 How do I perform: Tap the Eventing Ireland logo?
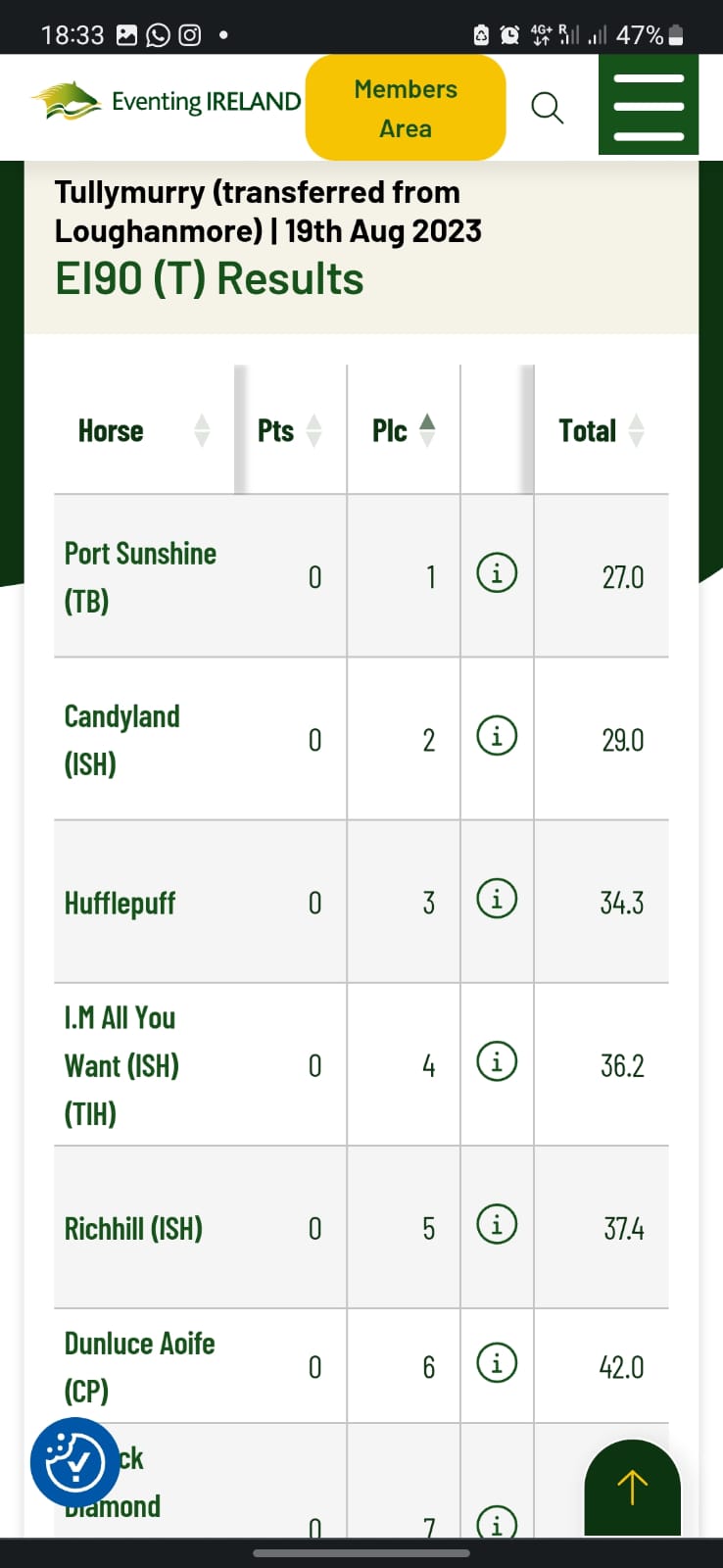pyautogui.click(x=167, y=101)
